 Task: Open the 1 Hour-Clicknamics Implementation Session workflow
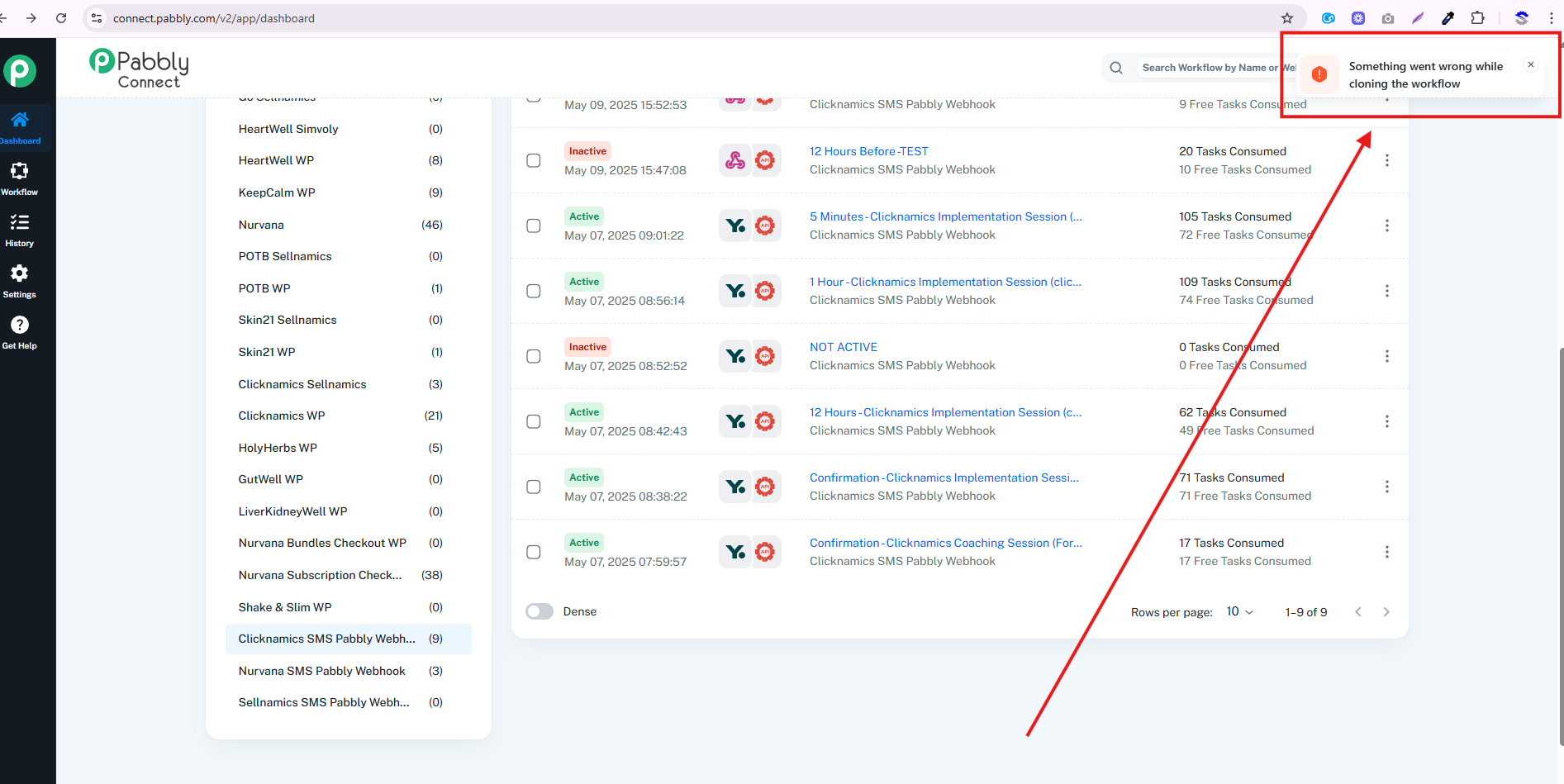pos(945,282)
